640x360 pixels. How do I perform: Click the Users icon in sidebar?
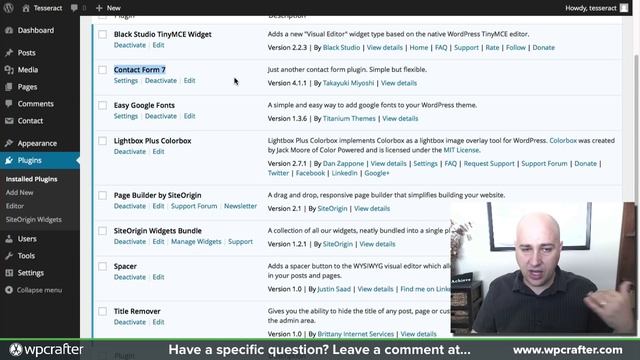click(9, 239)
